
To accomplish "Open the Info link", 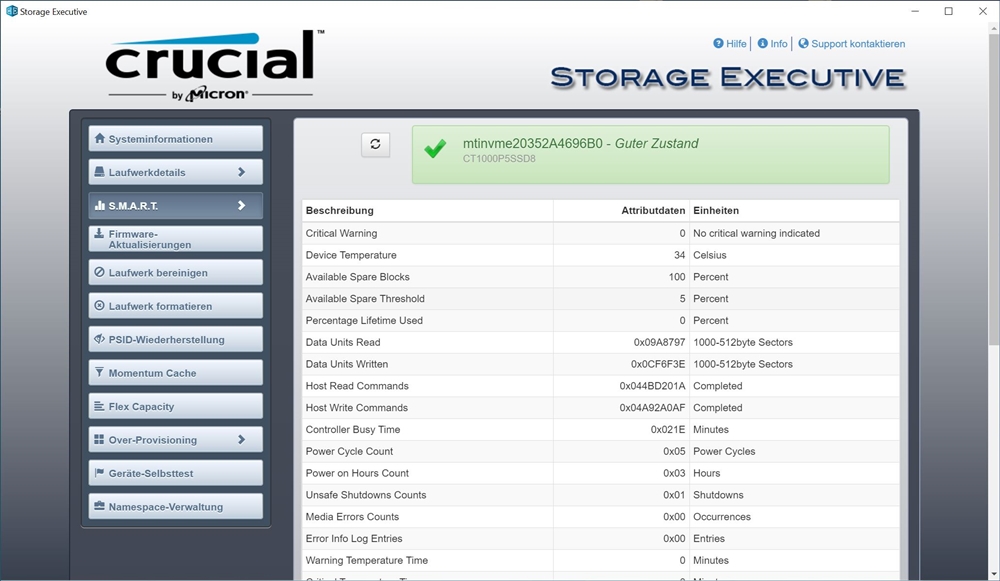I will click(x=779, y=43).
